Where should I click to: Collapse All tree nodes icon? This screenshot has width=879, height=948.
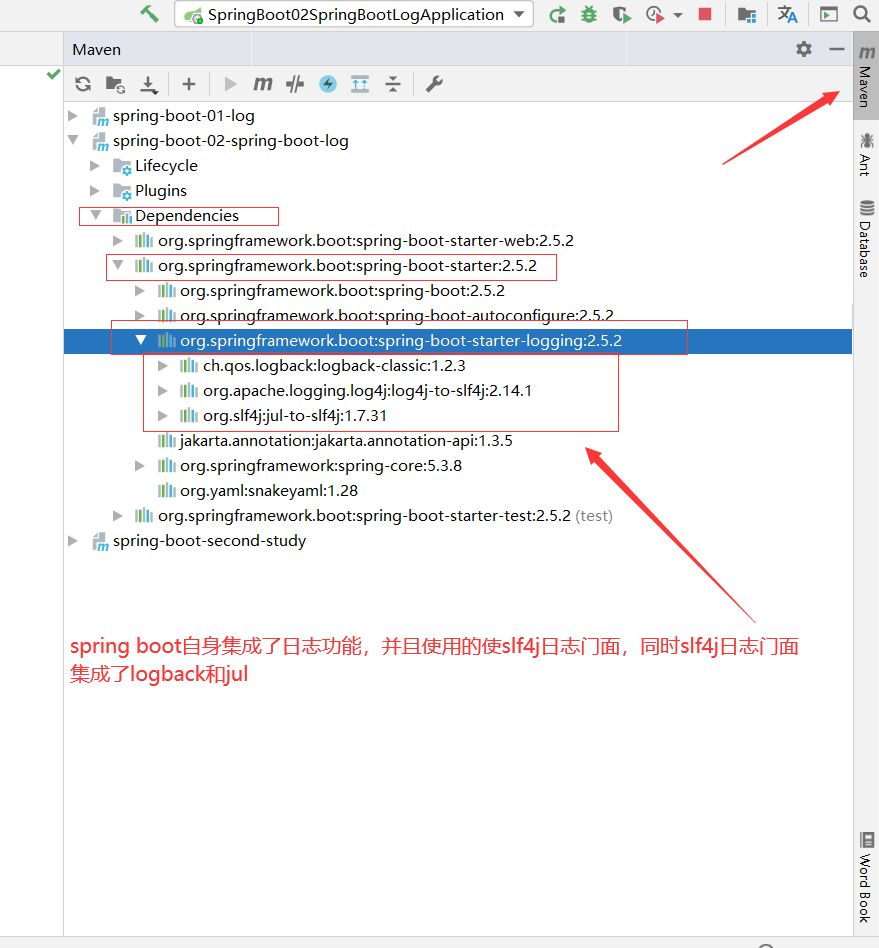(393, 84)
